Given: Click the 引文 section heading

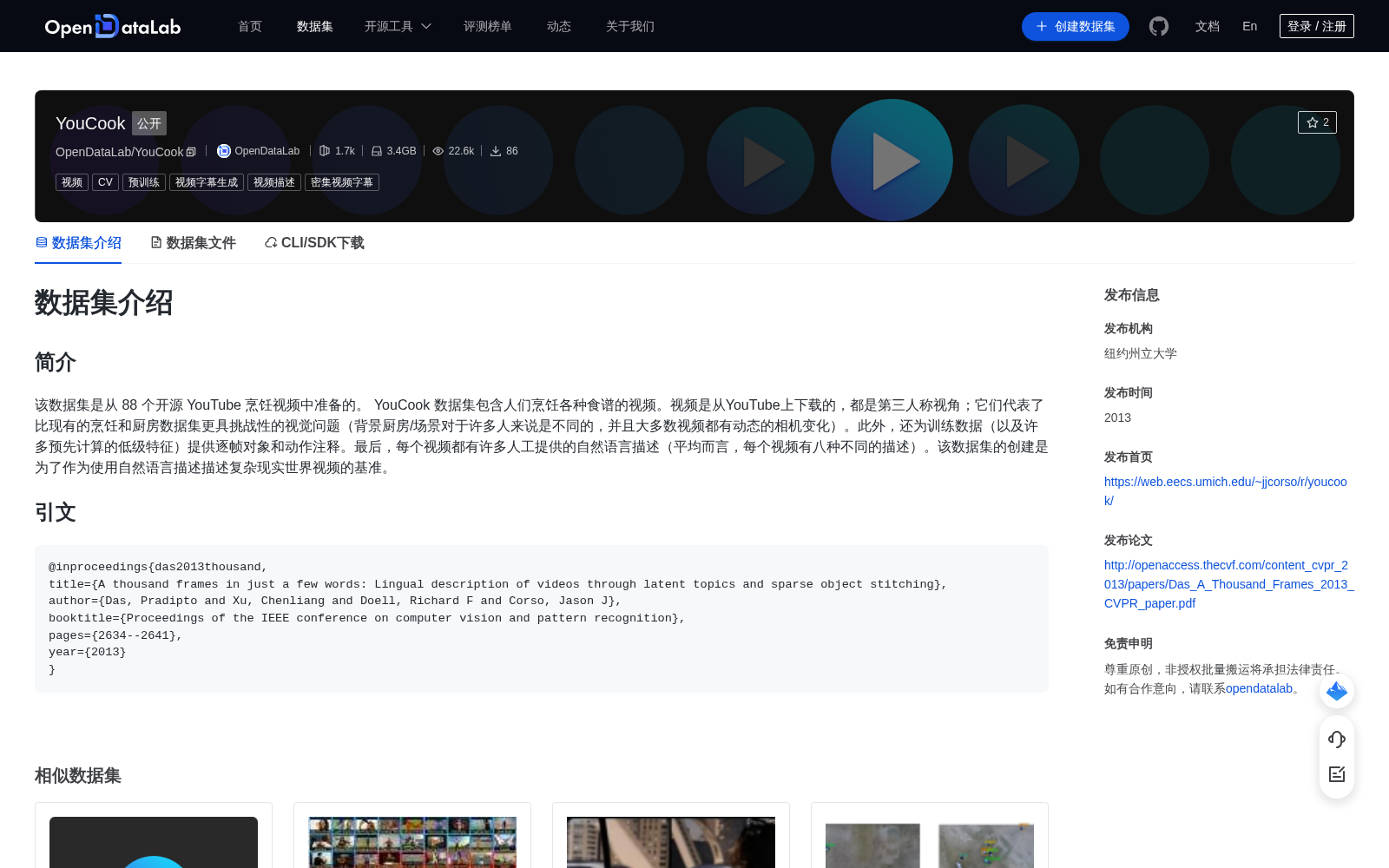Looking at the screenshot, I should click(x=56, y=512).
